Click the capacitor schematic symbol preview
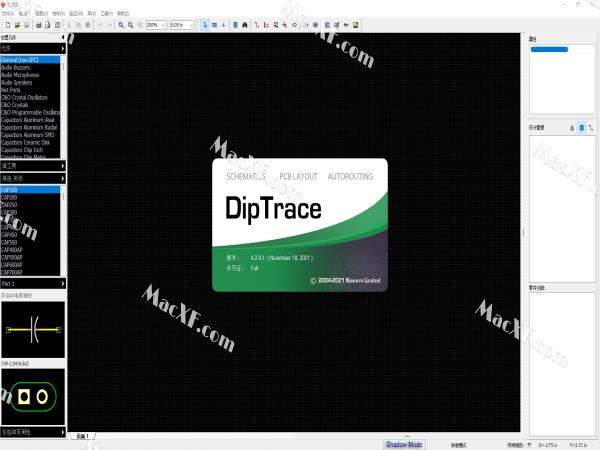The image size is (600, 450). [x=33, y=329]
